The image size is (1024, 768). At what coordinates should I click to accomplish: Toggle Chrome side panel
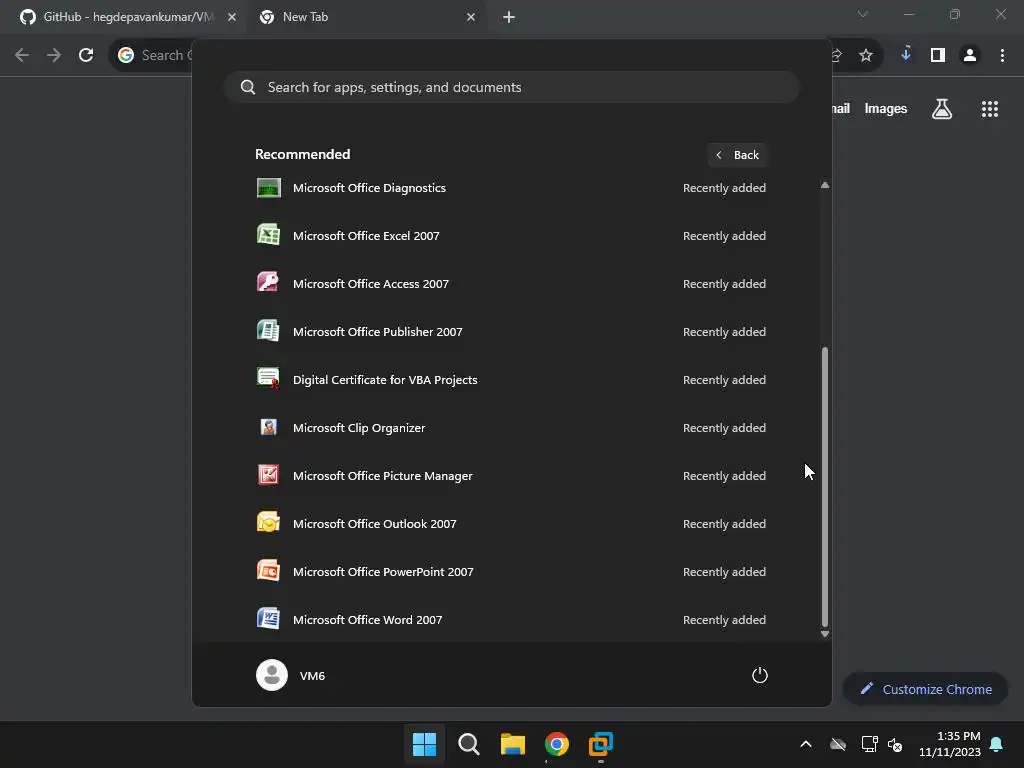(938, 56)
